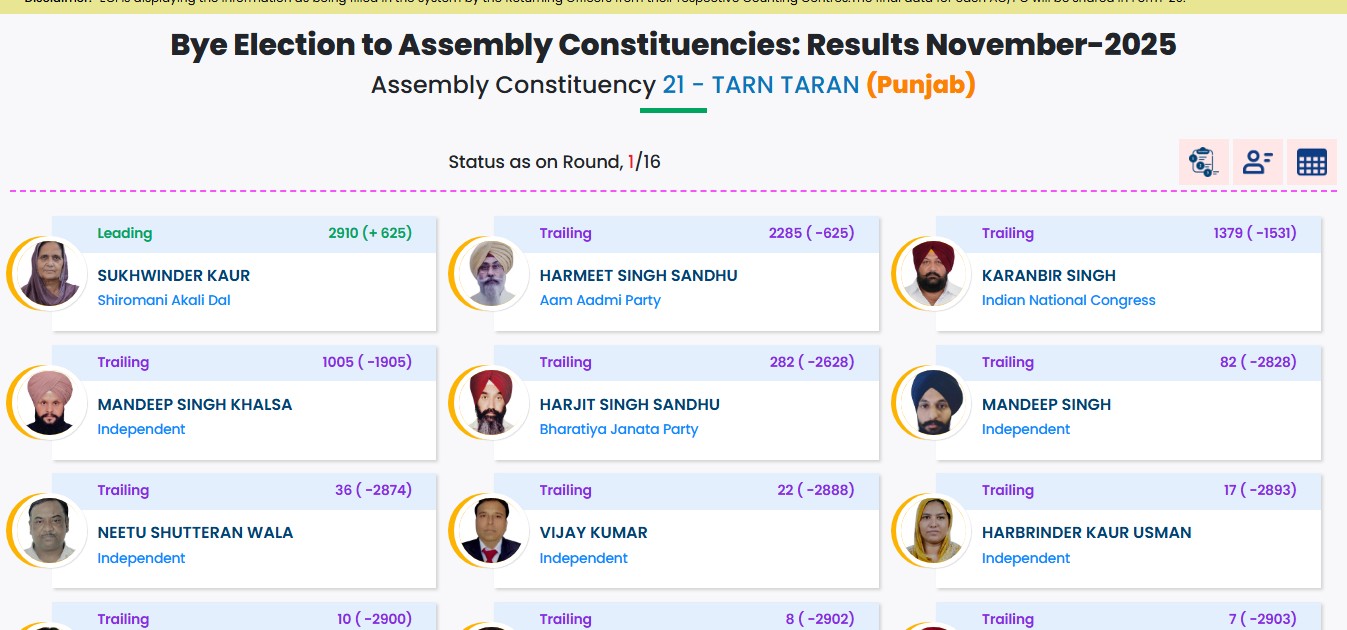Click the SUKHWINDER KAUR candidate name

pos(174,276)
